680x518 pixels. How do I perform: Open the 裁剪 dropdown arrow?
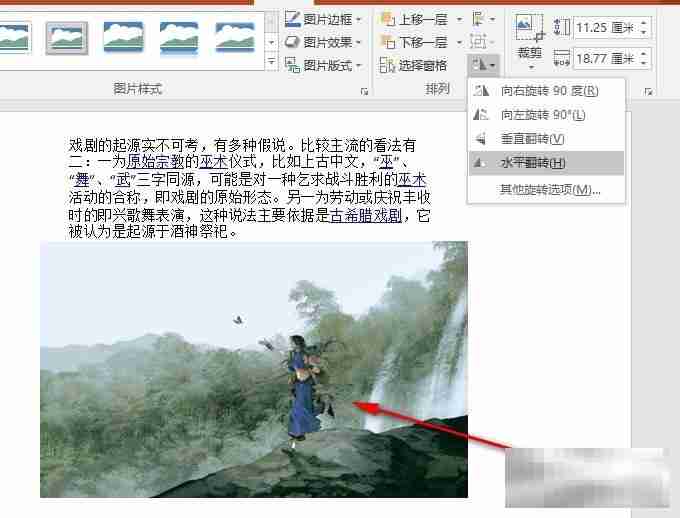click(530, 67)
